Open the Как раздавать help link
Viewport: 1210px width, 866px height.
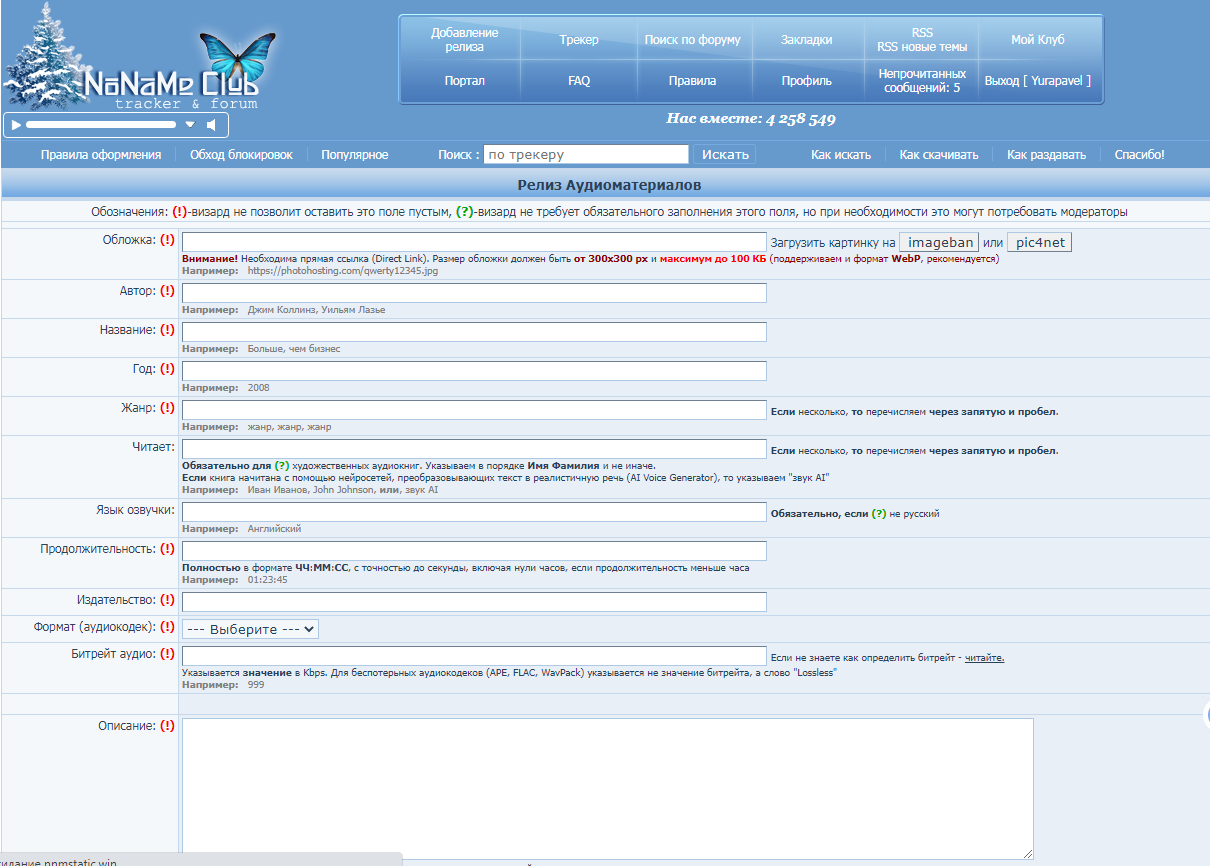(1046, 155)
